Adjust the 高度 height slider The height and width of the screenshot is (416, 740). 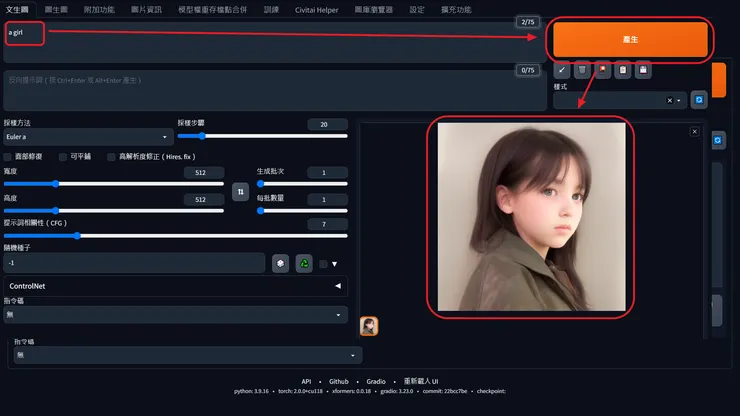pos(114,211)
